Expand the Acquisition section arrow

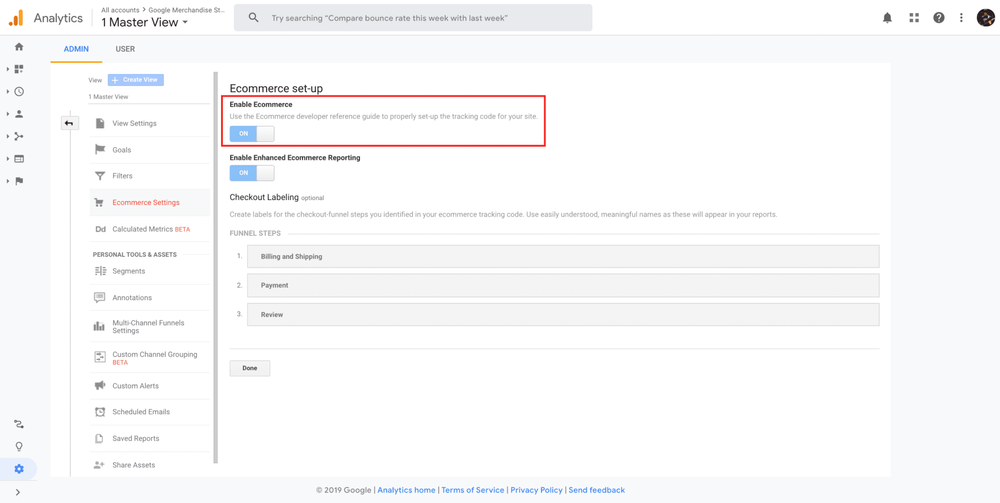point(8,136)
